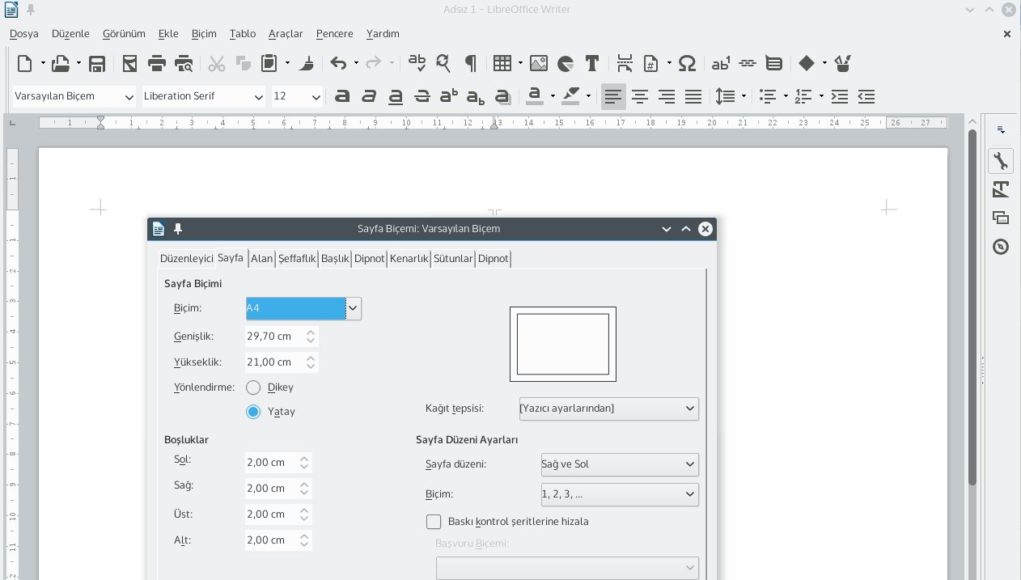Switch to the Sütunlar tab
This screenshot has width=1021, height=580.
click(x=453, y=258)
